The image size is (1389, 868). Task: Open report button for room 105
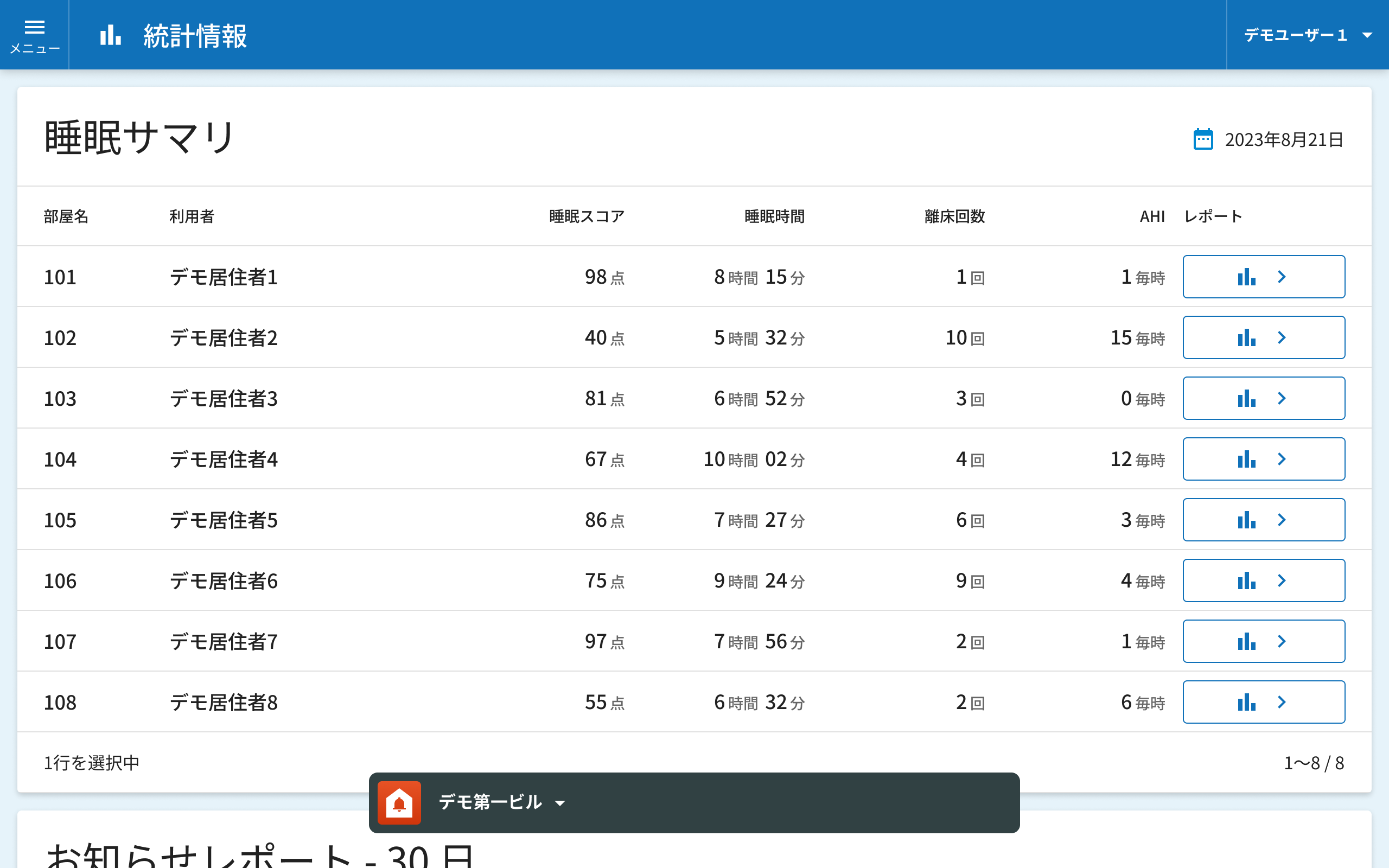click(1263, 520)
